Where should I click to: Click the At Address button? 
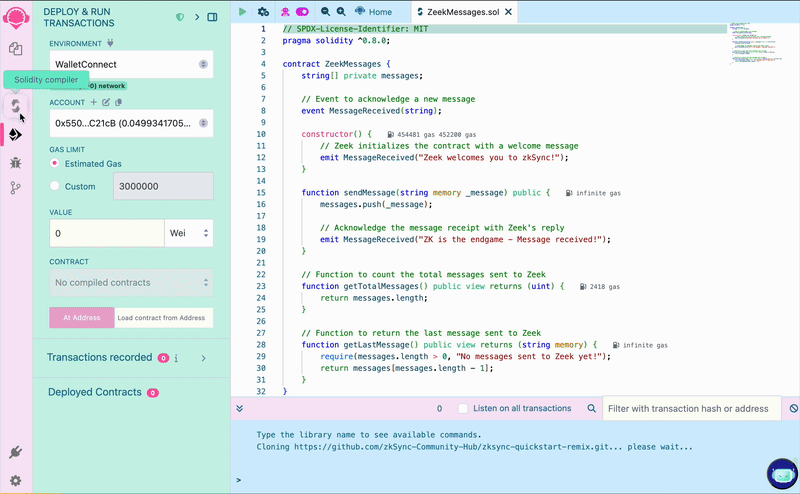82,317
